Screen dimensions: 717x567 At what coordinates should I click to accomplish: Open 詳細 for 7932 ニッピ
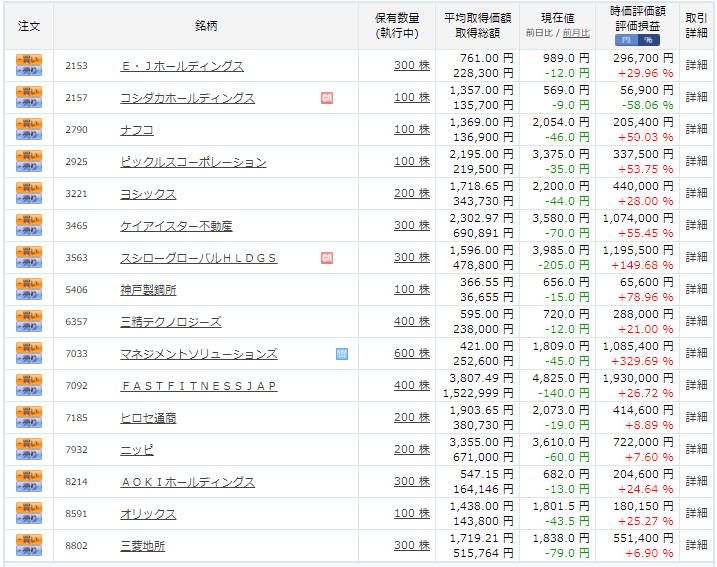pos(696,449)
